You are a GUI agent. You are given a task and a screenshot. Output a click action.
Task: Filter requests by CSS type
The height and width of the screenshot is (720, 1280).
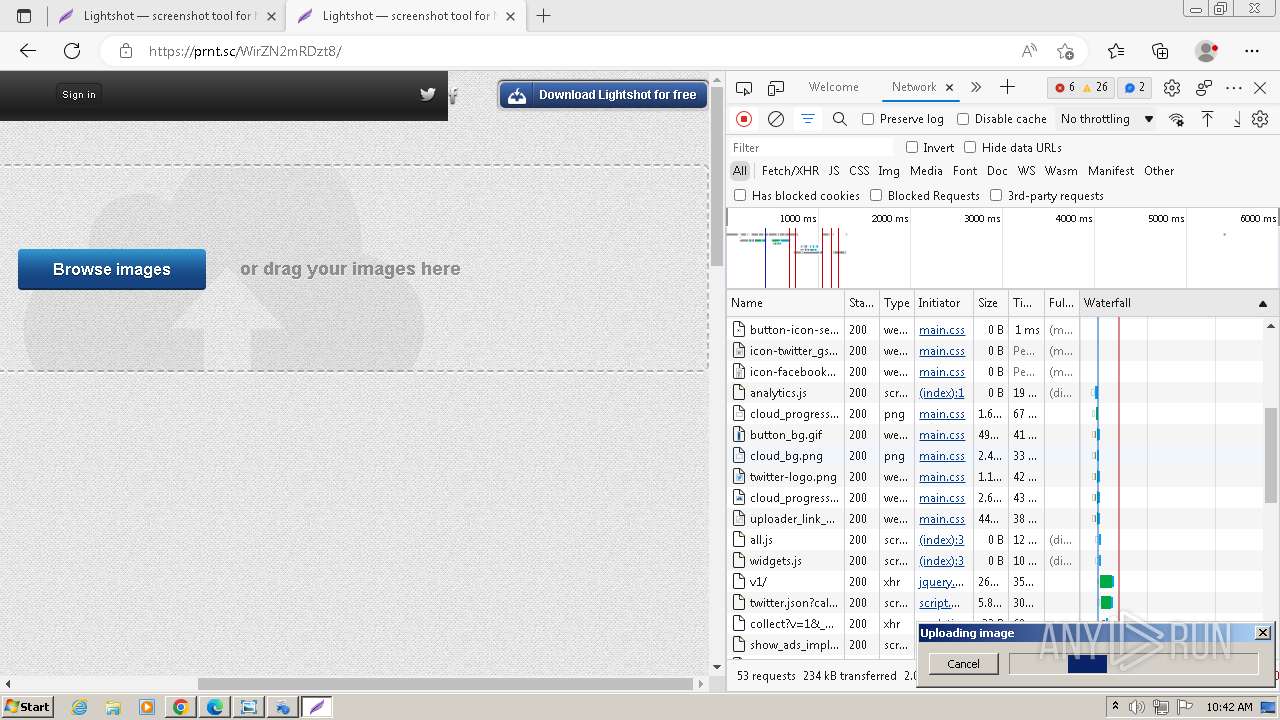(859, 171)
